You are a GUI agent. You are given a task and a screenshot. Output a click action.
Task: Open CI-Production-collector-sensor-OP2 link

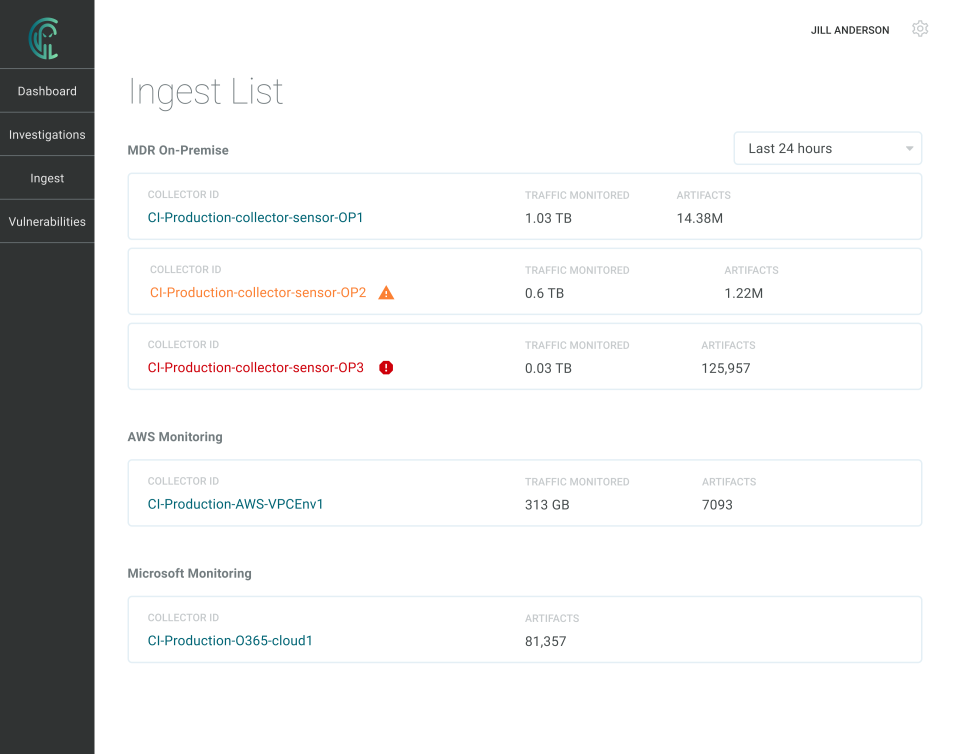tap(258, 293)
